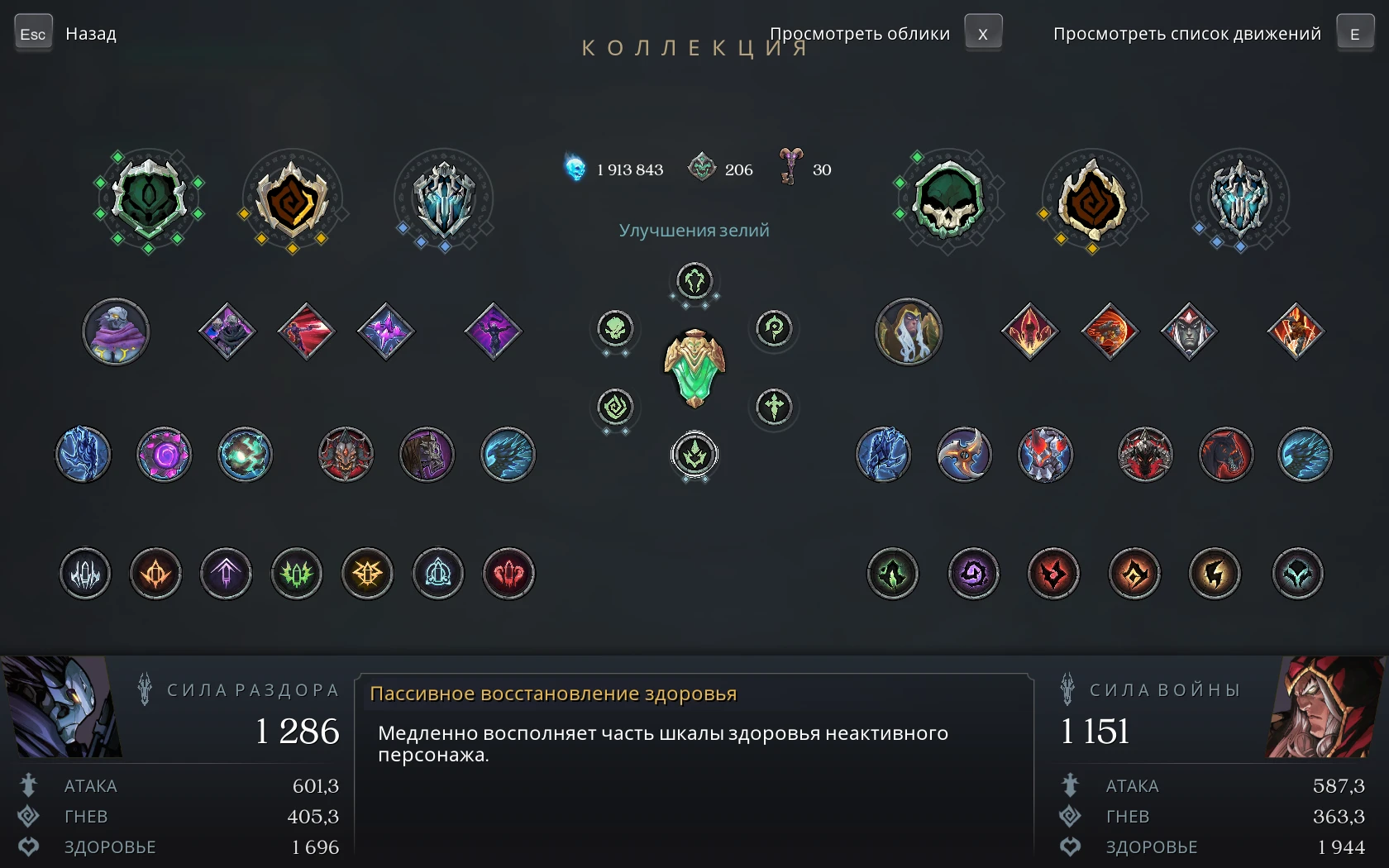
Task: Click the green skull emblem on right side
Action: (948, 199)
